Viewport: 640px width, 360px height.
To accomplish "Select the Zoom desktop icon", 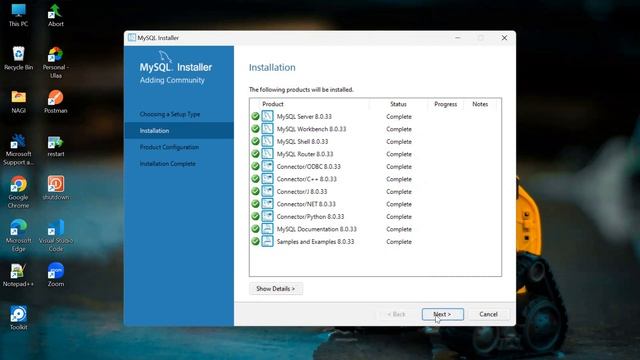I will (x=56, y=275).
